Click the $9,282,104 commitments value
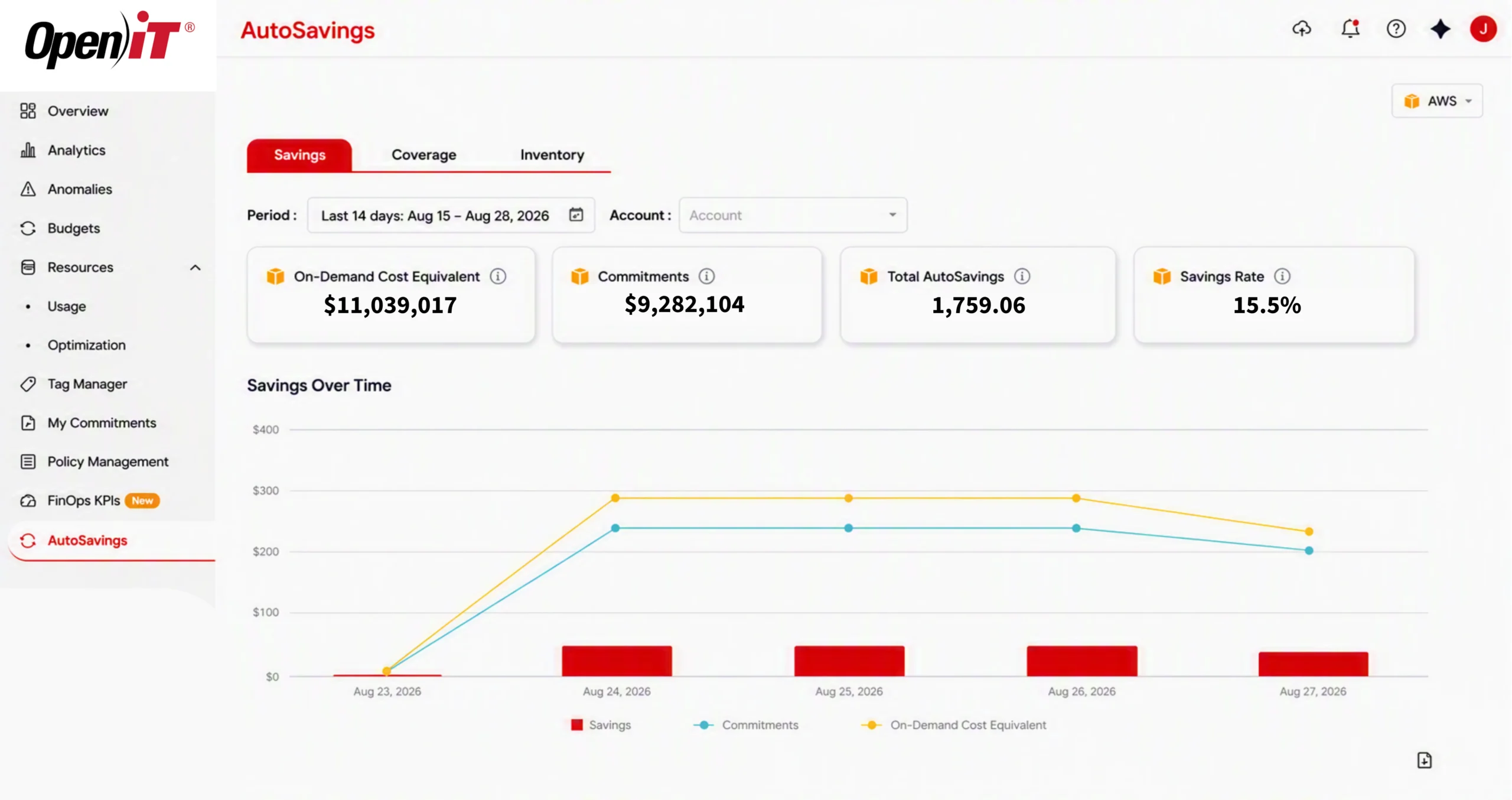1512x800 pixels. 685,304
